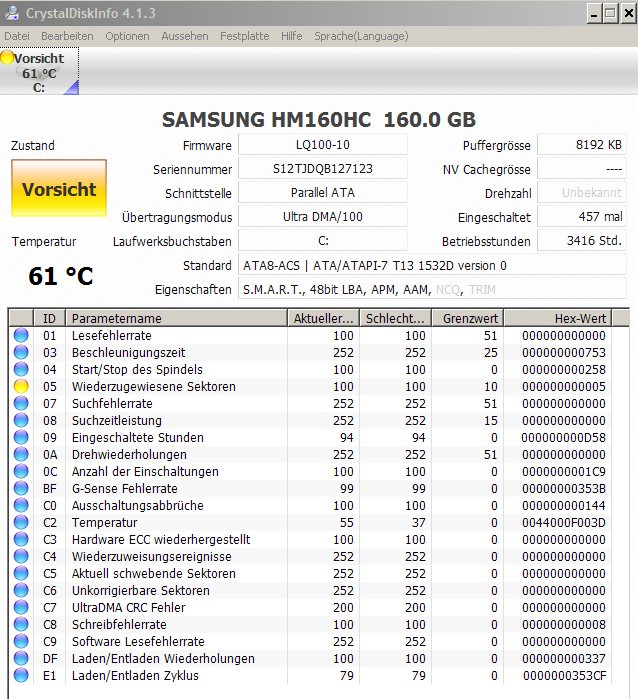The height and width of the screenshot is (699, 638).
Task: Click the yellow status icon on the drive tab
Action: (x=7, y=58)
